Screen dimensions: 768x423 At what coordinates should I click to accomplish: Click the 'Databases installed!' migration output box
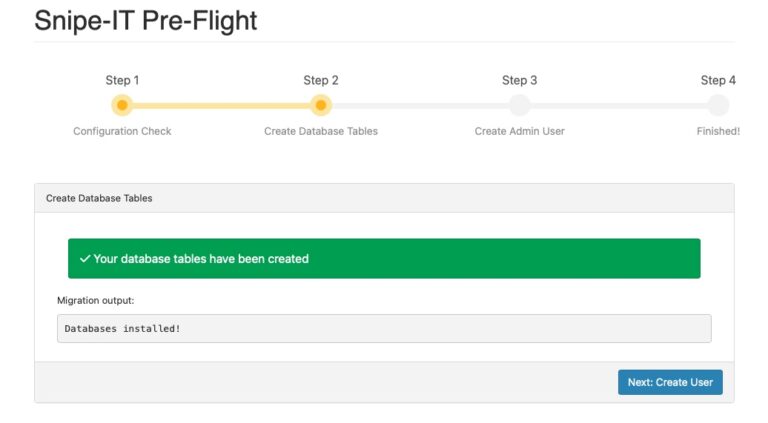click(384, 328)
